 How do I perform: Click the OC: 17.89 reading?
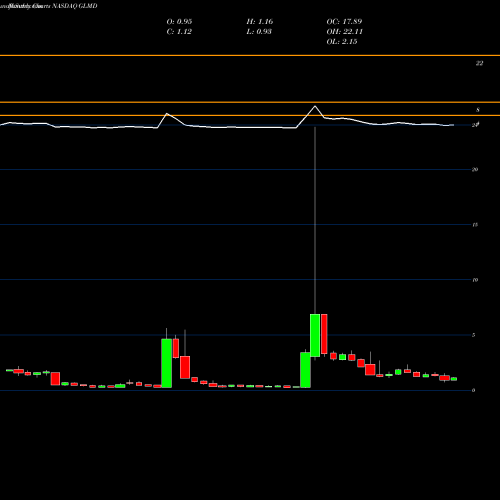pos(344,21)
